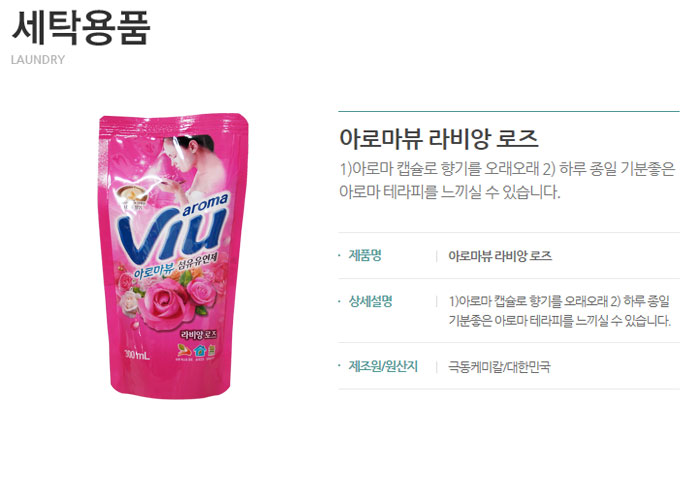Open the large 아로마뷰 라비앙 로즈 product title

coord(438,138)
